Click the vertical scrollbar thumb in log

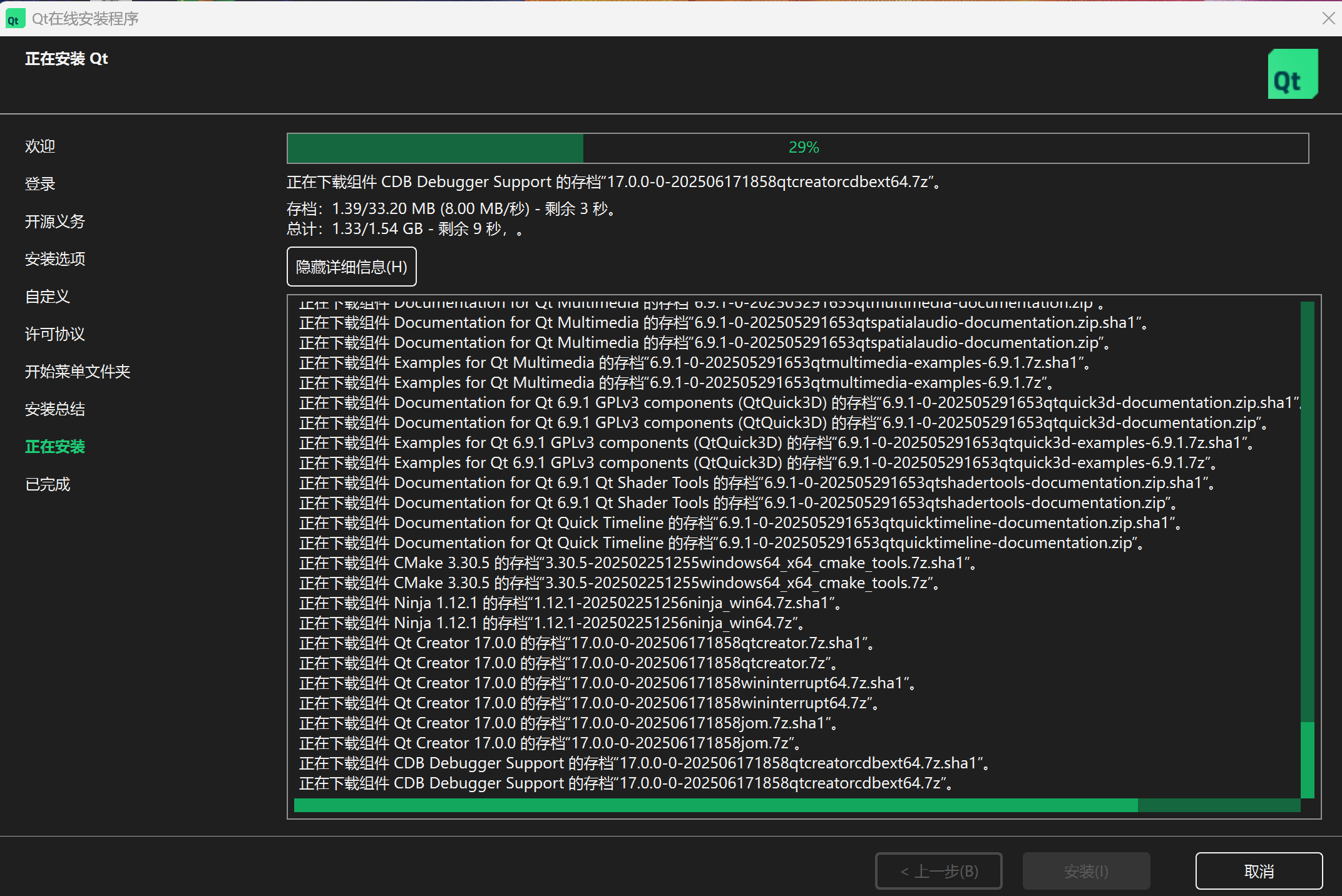(x=1307, y=760)
